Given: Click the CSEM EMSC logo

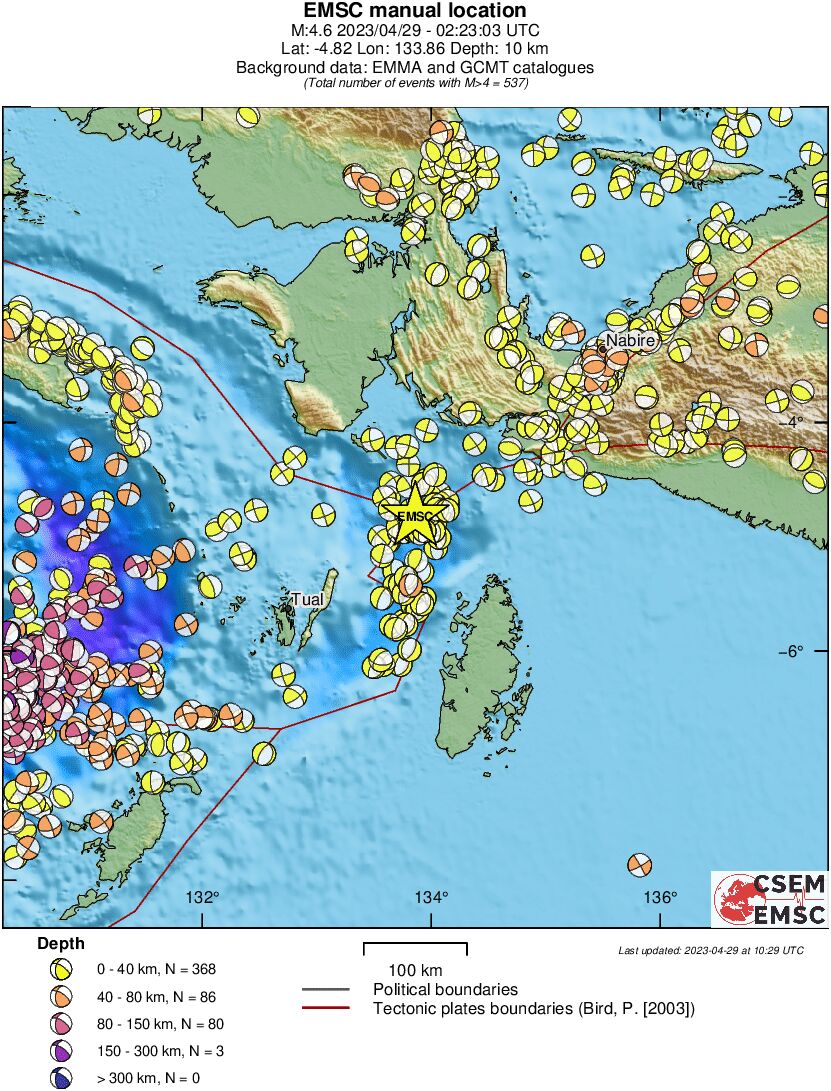Looking at the screenshot, I should click(x=770, y=899).
